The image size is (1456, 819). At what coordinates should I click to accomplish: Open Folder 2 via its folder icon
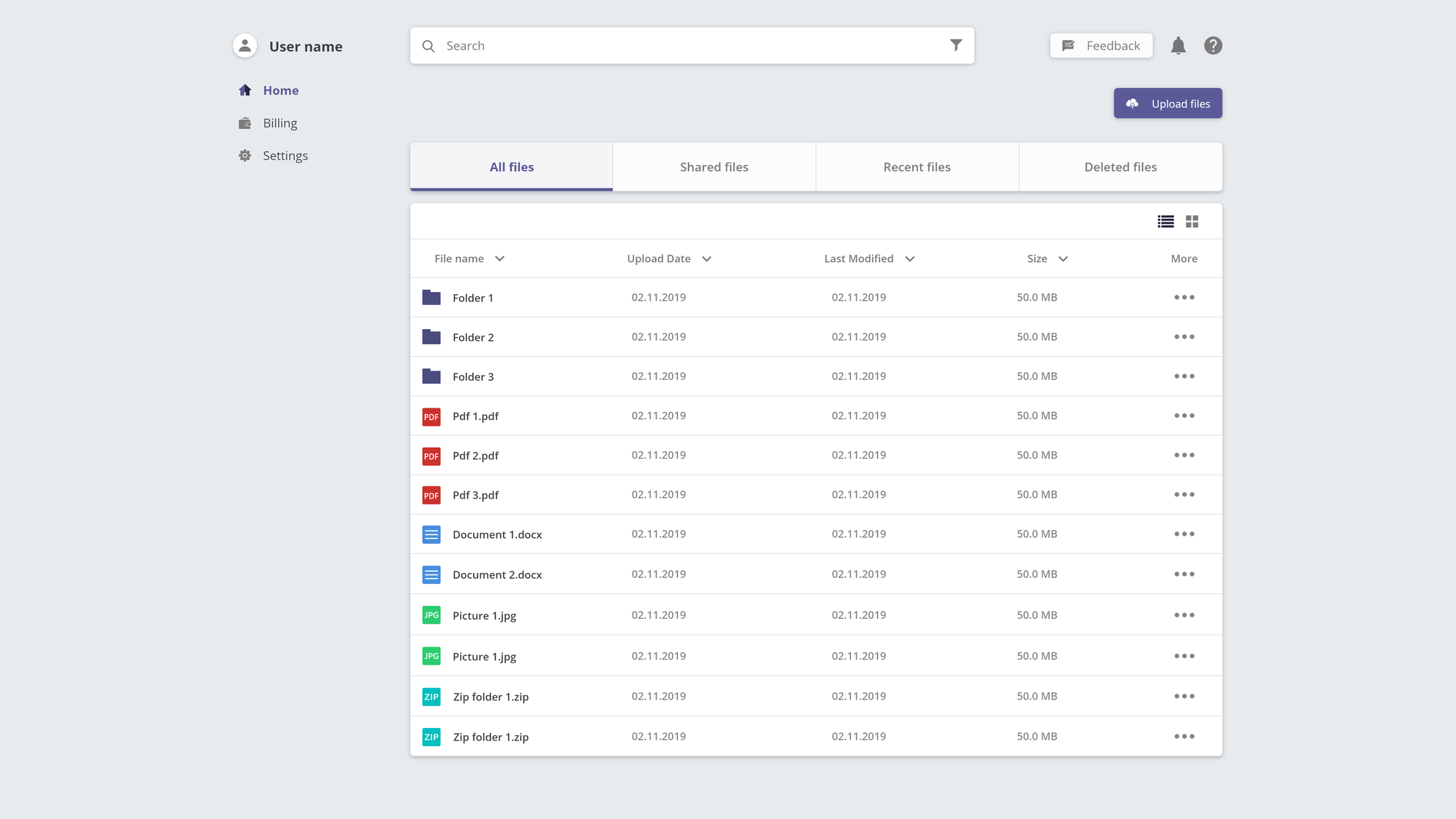pos(432,337)
